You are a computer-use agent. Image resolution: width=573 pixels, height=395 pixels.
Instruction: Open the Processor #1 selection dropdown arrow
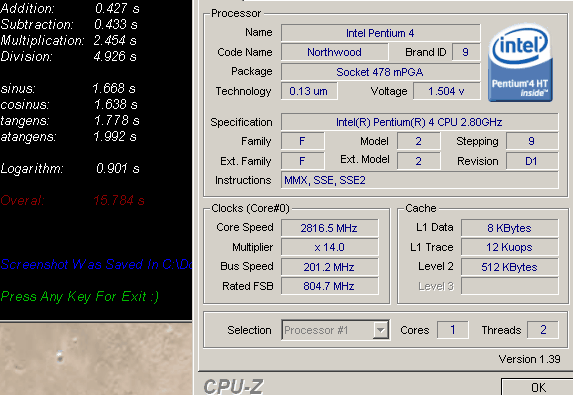(380, 330)
